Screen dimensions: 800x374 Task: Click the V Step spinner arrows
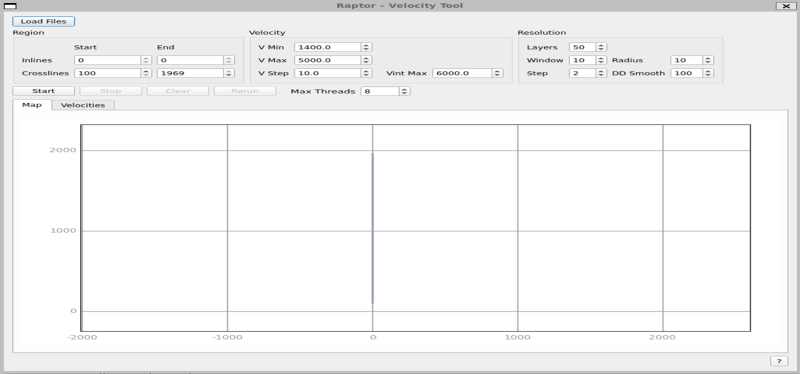tap(366, 73)
